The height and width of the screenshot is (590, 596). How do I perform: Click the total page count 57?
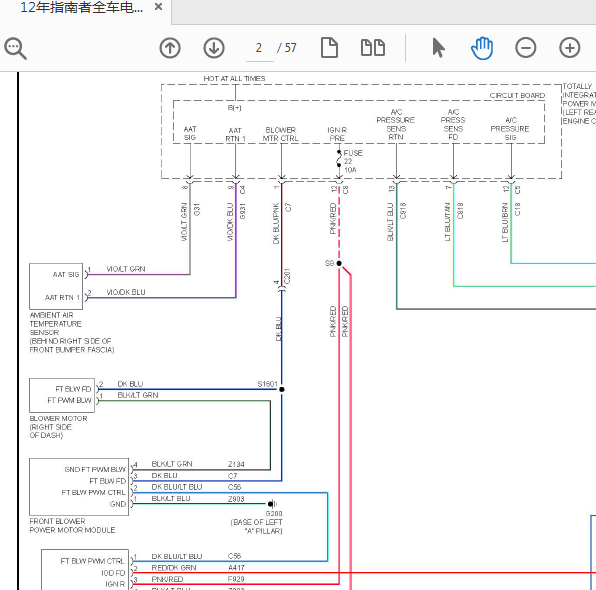coord(291,48)
